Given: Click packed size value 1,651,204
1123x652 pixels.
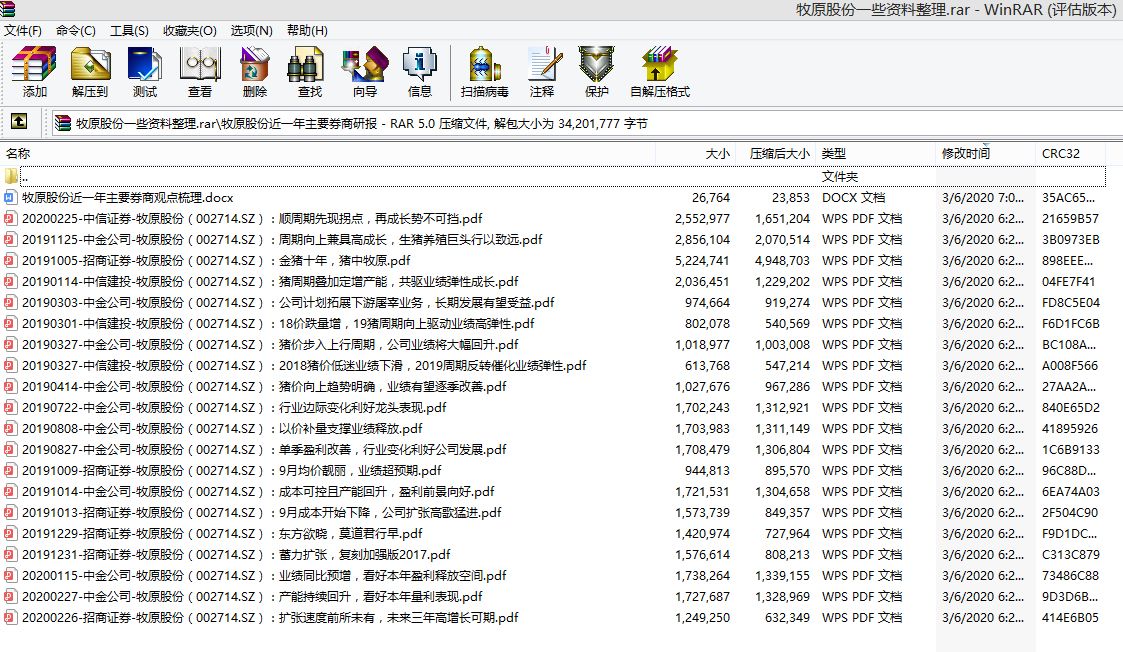Looking at the screenshot, I should point(782,219).
